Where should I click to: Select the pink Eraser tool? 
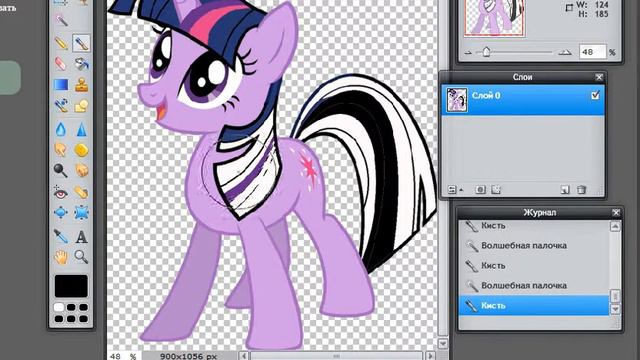61,64
